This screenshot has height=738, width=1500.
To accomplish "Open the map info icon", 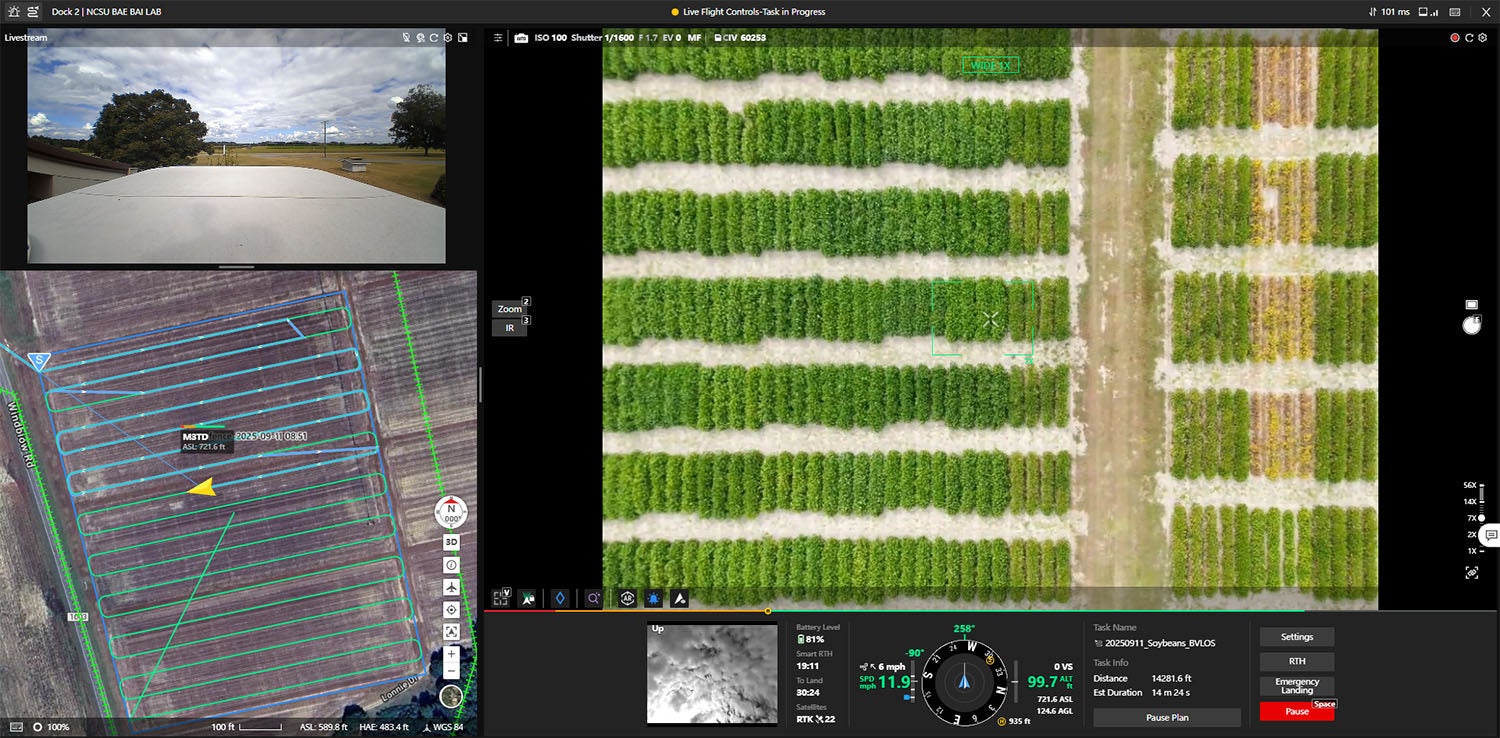I will click(451, 565).
